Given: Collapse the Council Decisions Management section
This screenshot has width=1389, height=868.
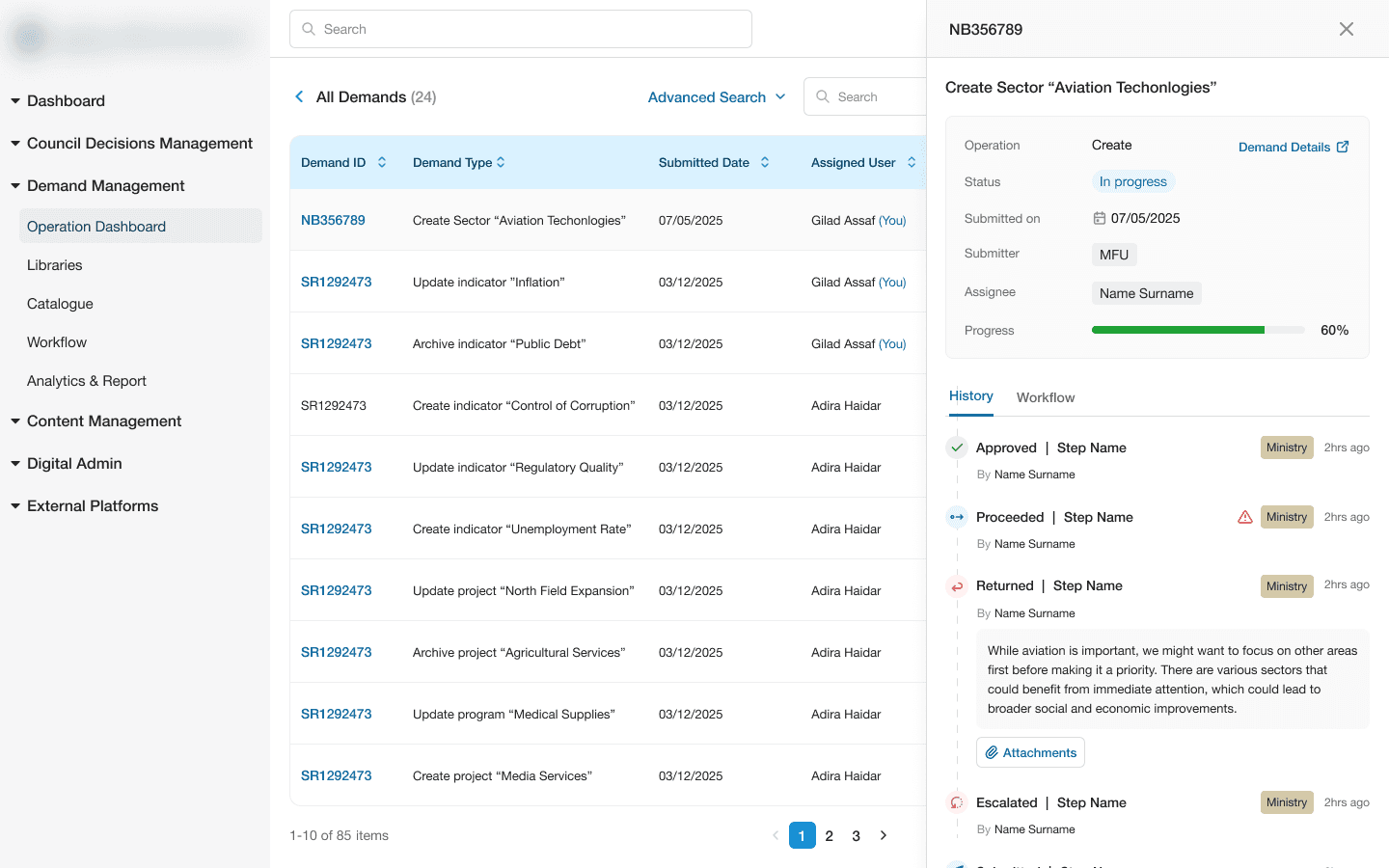Looking at the screenshot, I should click(15, 143).
